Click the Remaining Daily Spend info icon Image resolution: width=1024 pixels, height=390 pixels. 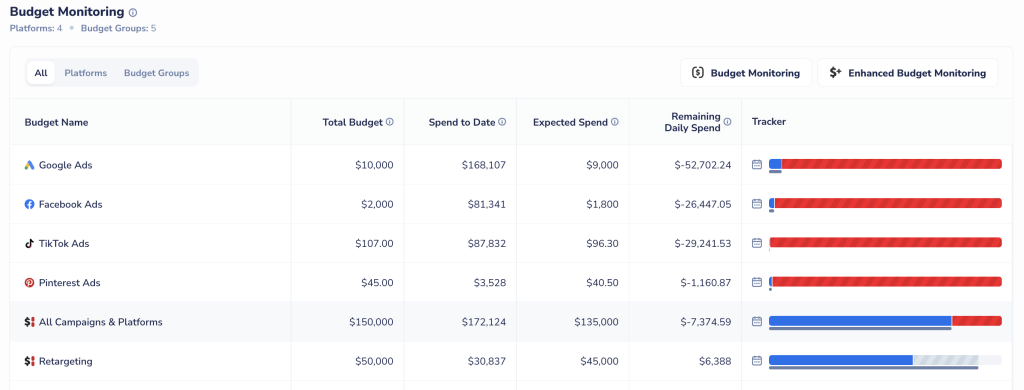click(x=728, y=122)
